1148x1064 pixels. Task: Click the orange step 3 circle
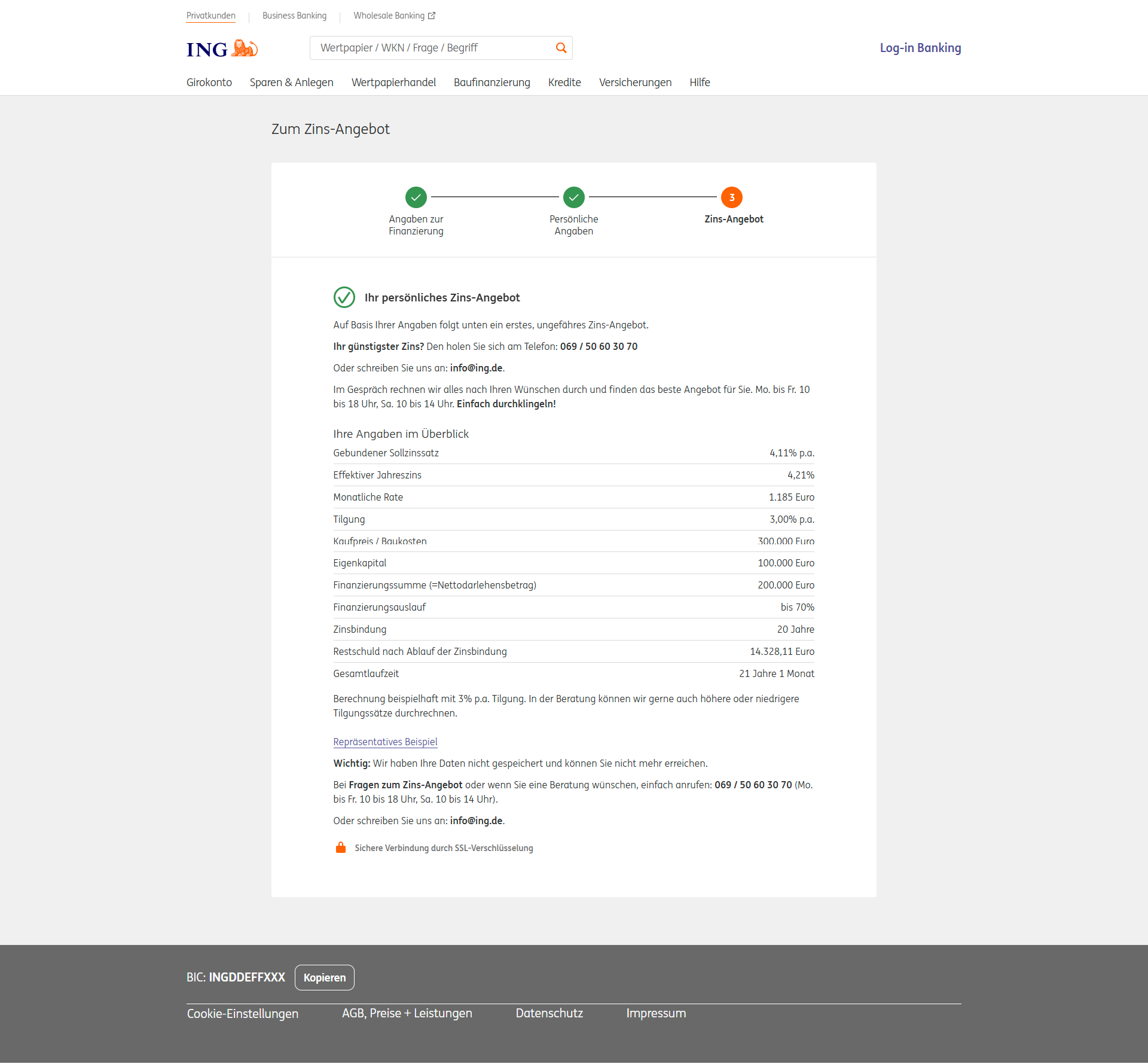pos(732,197)
